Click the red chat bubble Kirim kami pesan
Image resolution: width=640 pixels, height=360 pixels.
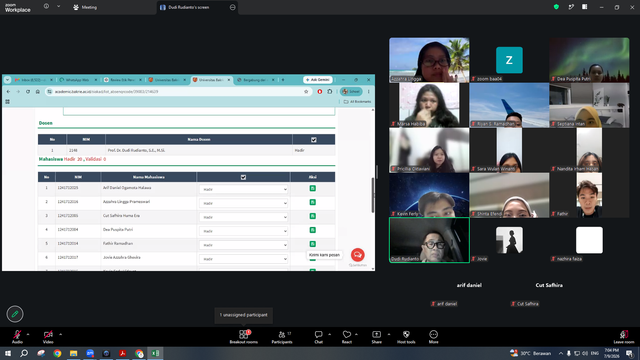[358, 255]
